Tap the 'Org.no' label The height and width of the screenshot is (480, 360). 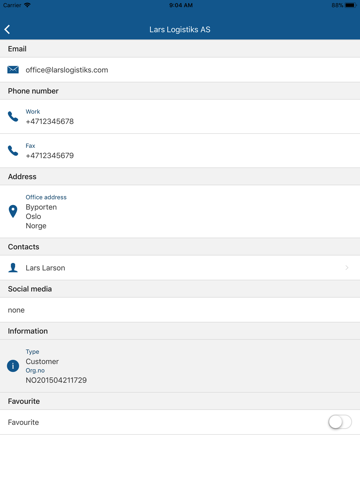(35, 371)
